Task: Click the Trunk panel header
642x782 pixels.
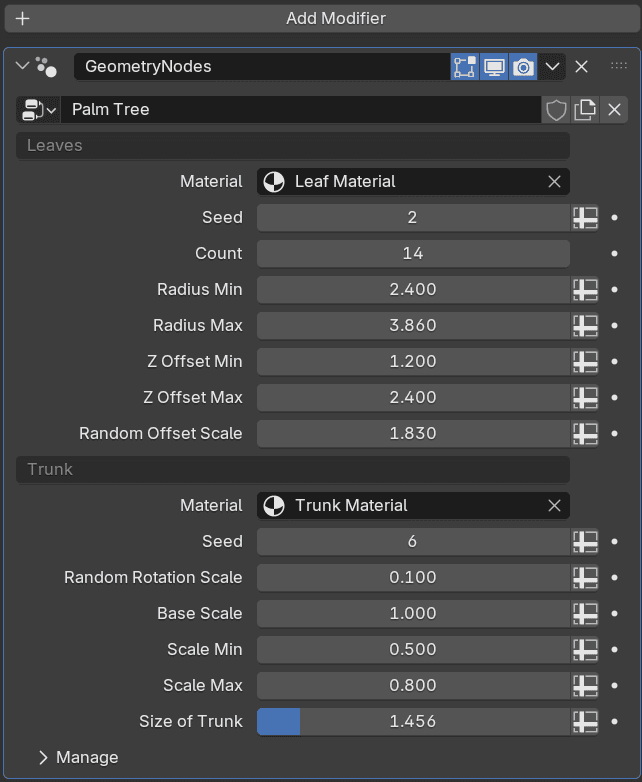Action: [x=293, y=469]
